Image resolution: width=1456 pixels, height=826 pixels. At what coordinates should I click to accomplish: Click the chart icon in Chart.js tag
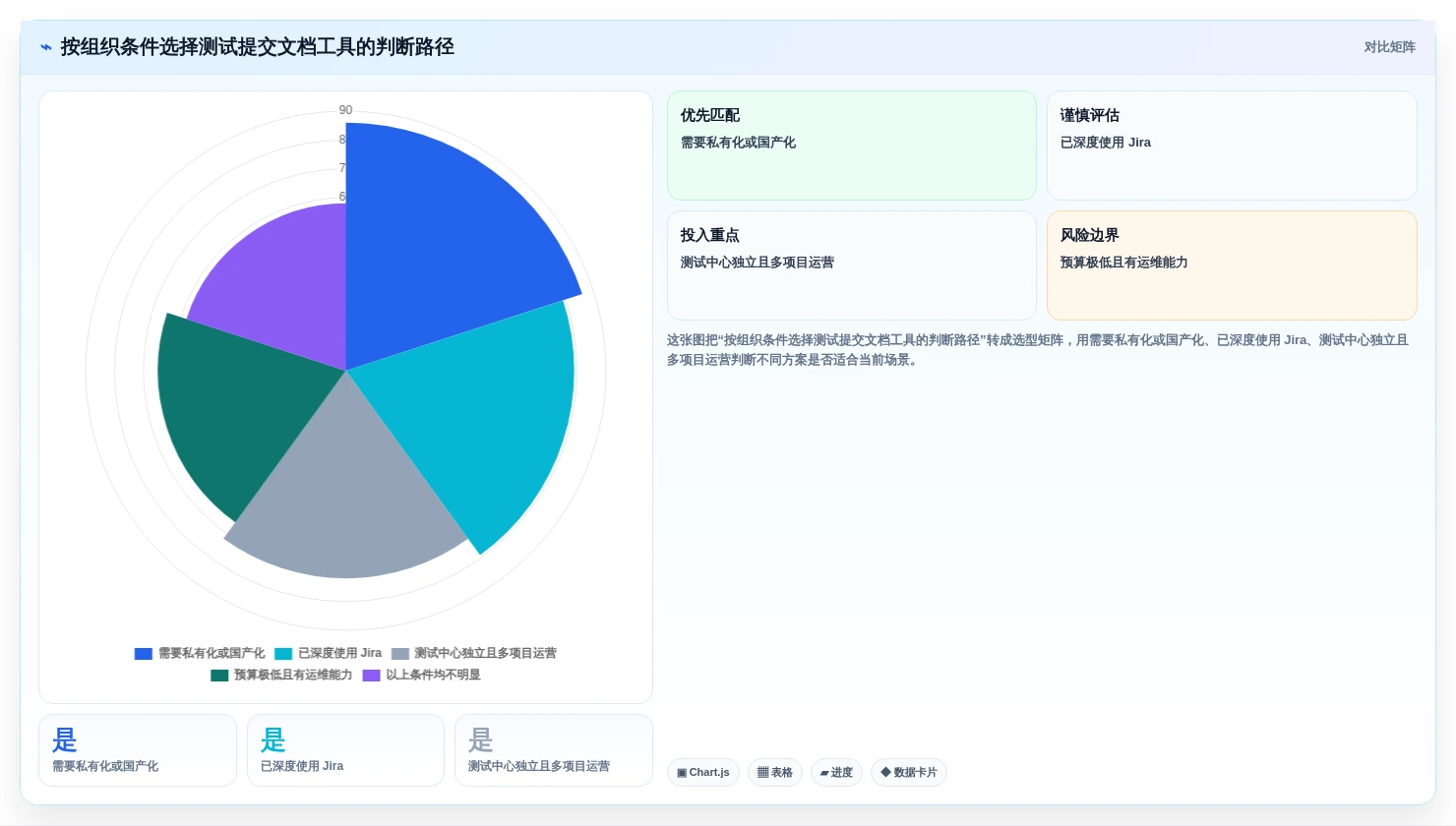[682, 773]
